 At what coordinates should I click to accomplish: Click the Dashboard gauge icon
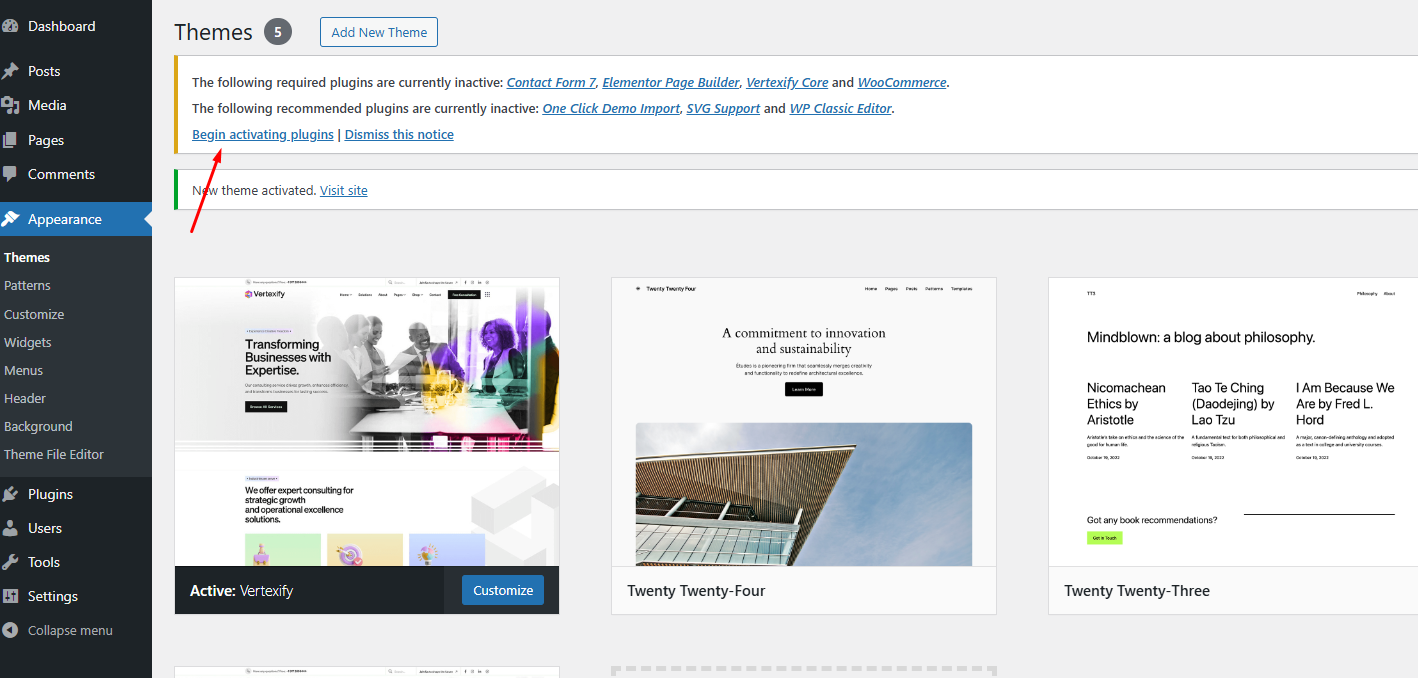[10, 26]
